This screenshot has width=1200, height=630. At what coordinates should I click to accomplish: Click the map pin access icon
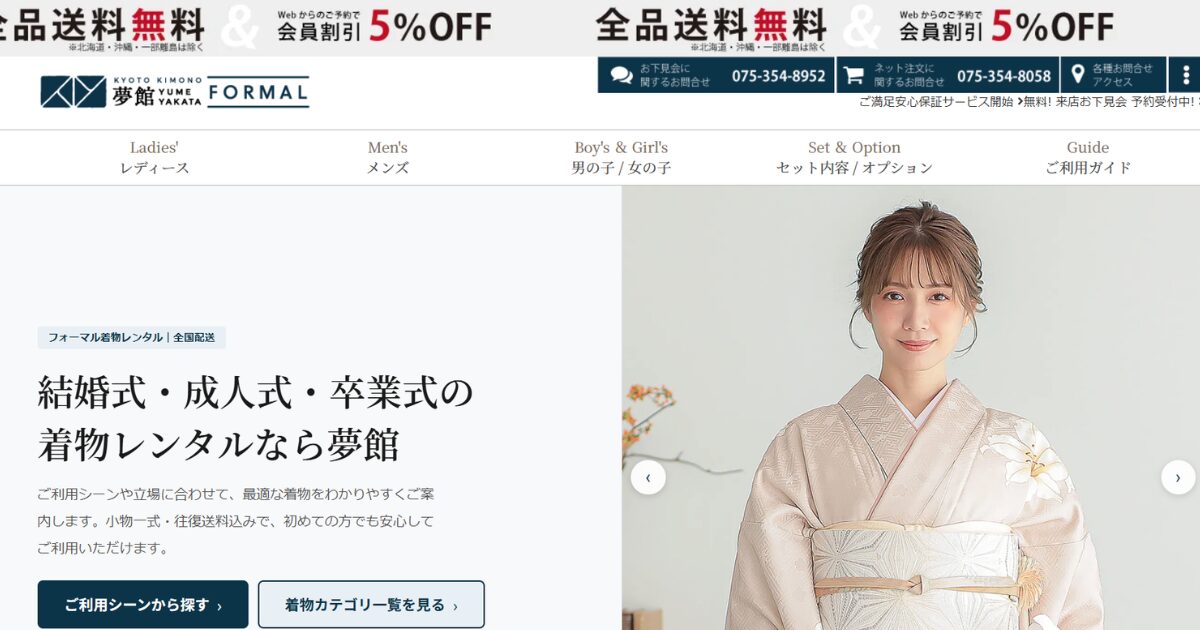tap(1078, 75)
